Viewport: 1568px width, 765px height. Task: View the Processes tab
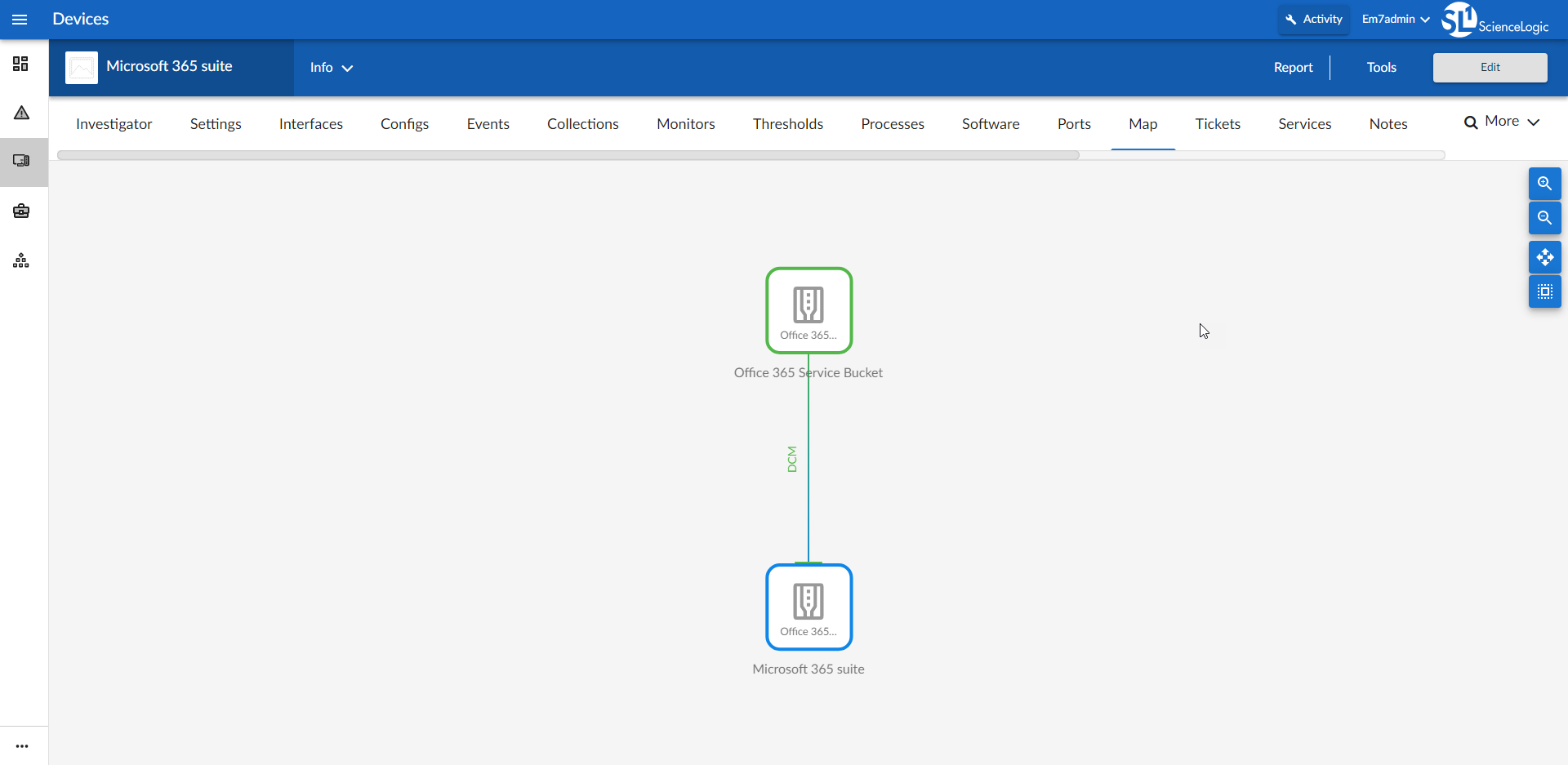pyautogui.click(x=893, y=124)
